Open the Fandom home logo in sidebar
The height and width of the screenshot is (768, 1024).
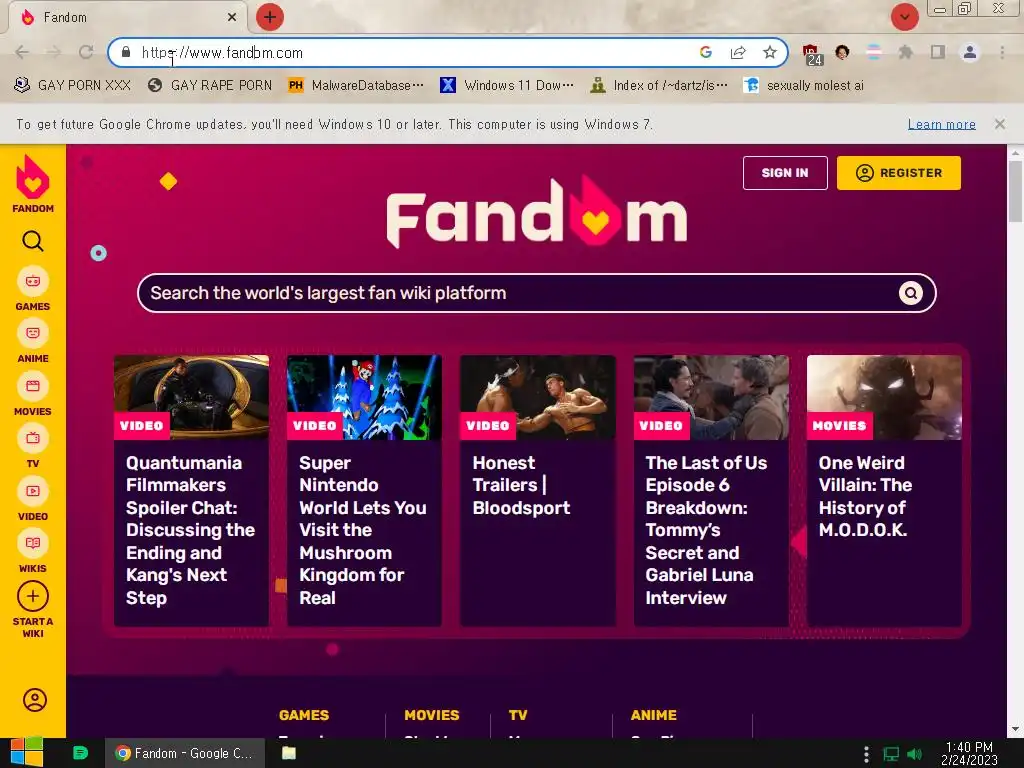tap(33, 184)
